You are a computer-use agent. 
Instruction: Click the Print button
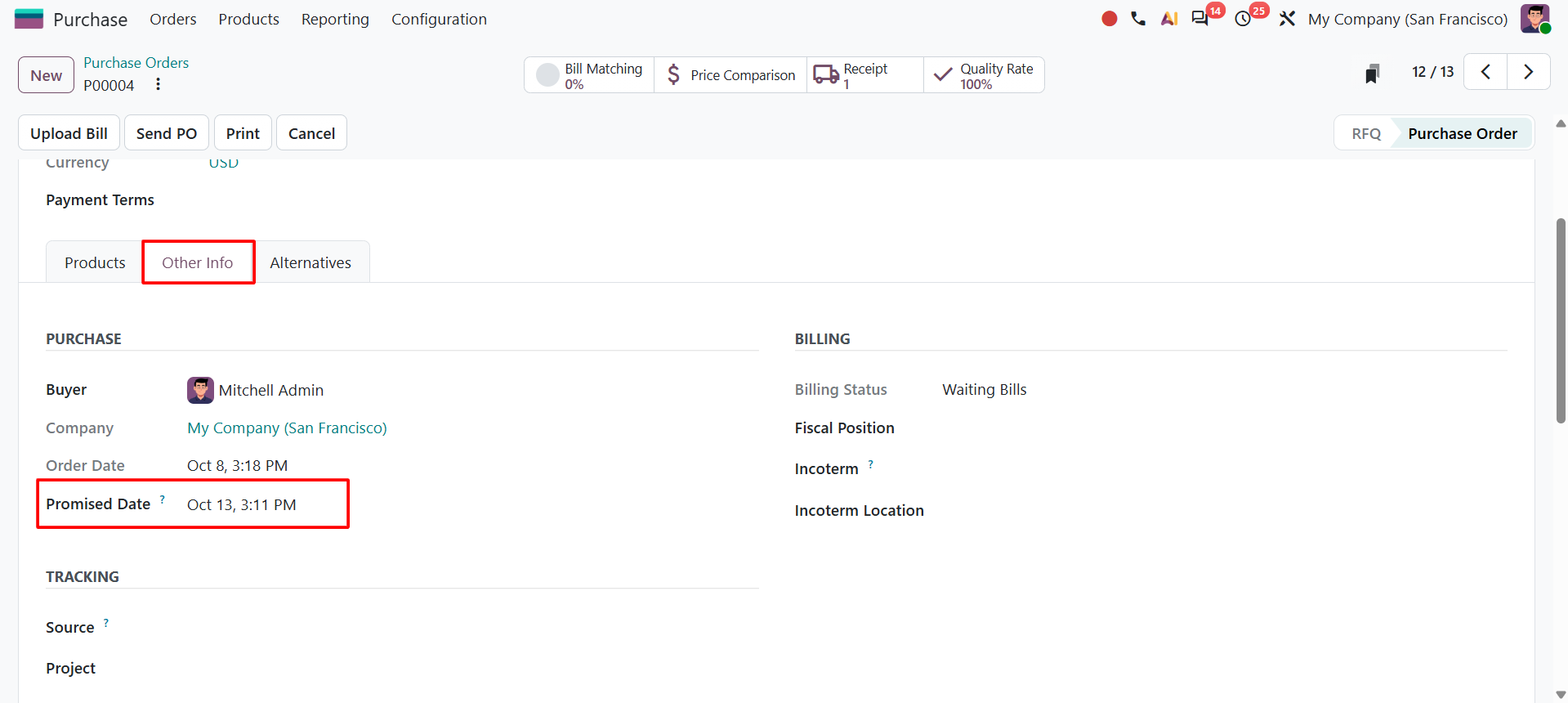point(243,133)
